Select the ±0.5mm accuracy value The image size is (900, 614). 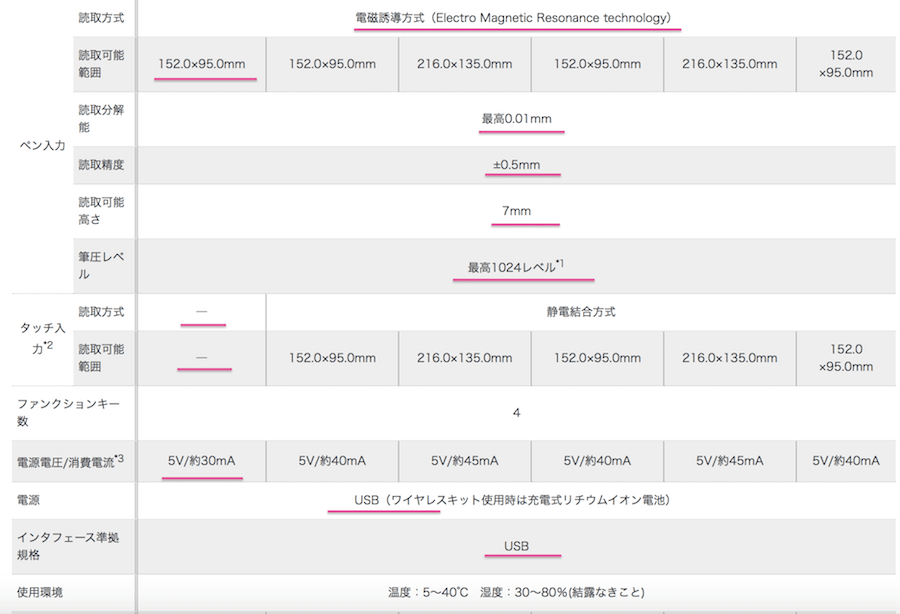coord(516,165)
